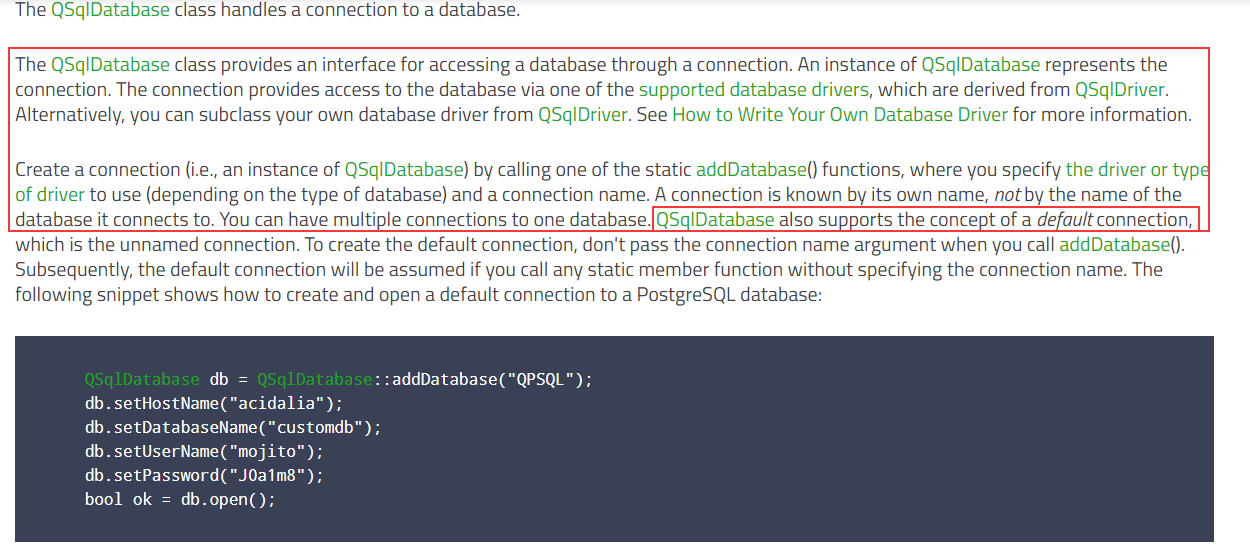Click the db.setHostName("acidalia") code line
Viewport: 1250px width, 549px height.
pyautogui.click(x=214, y=404)
